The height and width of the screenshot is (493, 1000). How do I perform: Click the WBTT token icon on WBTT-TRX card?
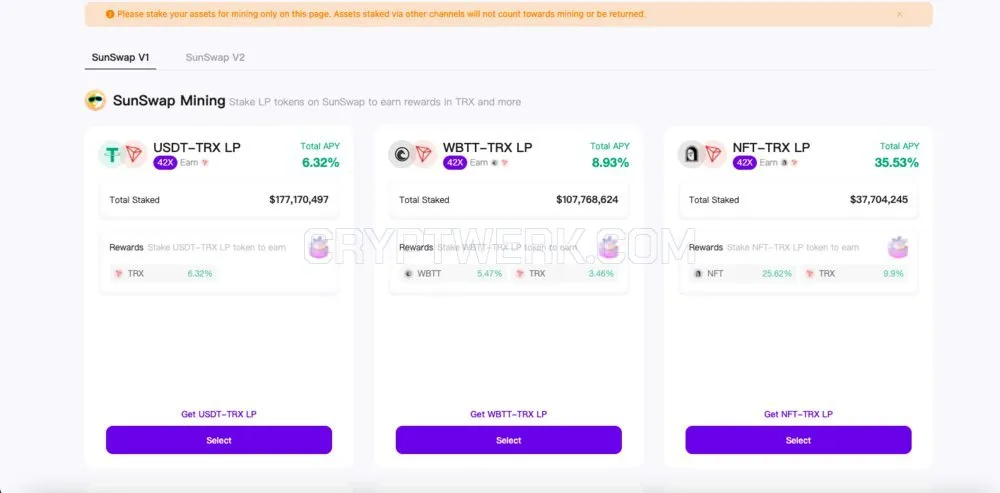[401, 154]
